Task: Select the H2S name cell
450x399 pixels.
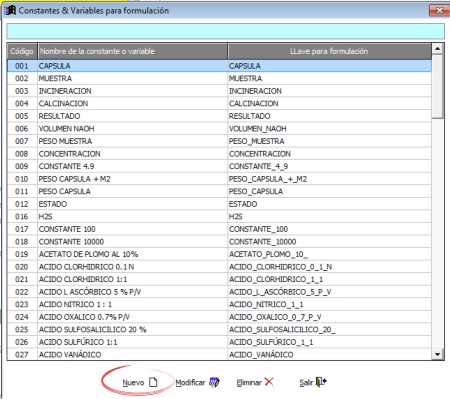Action: [132, 217]
